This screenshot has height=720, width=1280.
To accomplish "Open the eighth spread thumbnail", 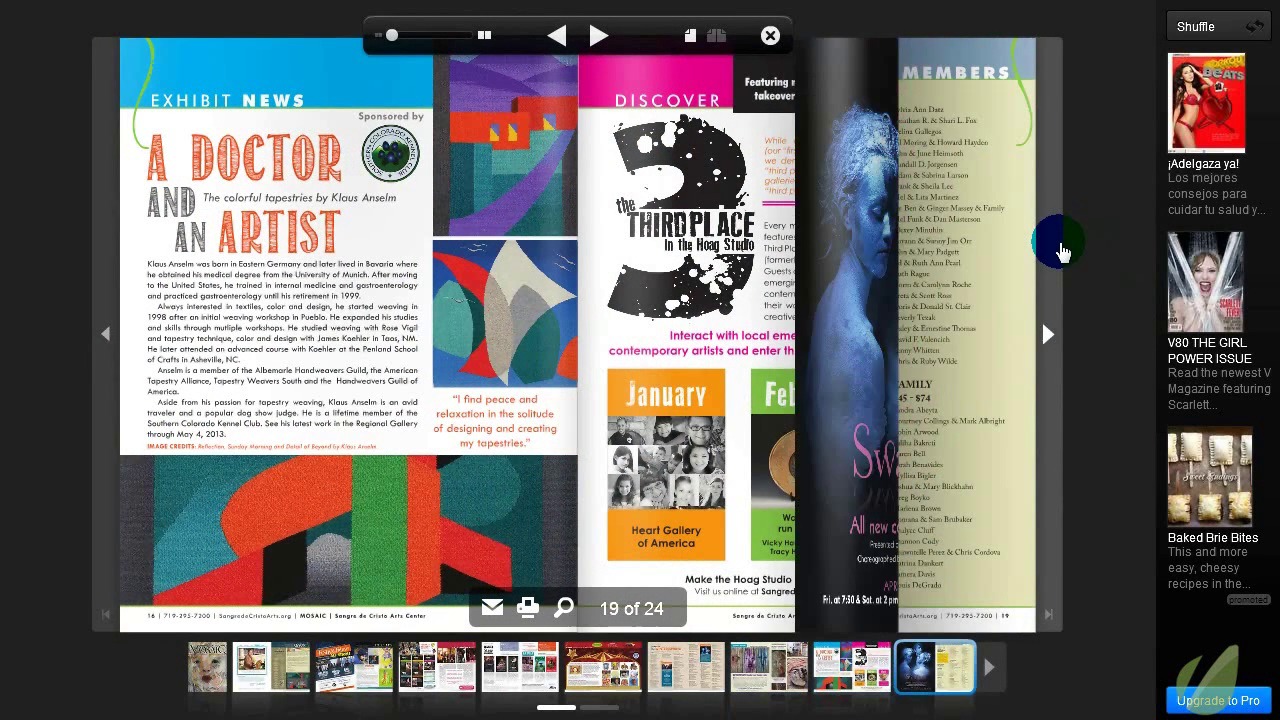I will coord(769,667).
